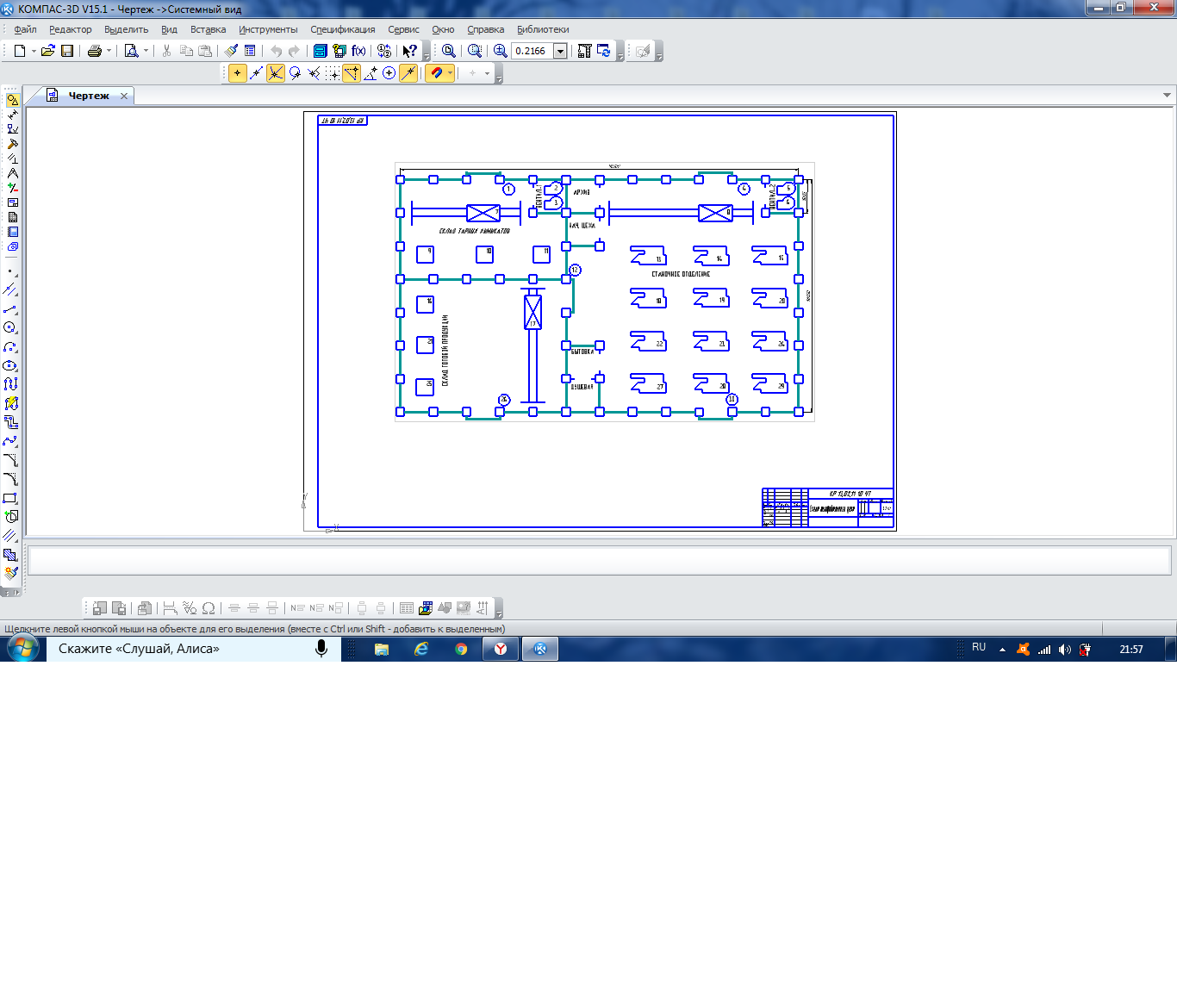
Task: Open the Инструменты menu
Action: pyautogui.click(x=268, y=29)
